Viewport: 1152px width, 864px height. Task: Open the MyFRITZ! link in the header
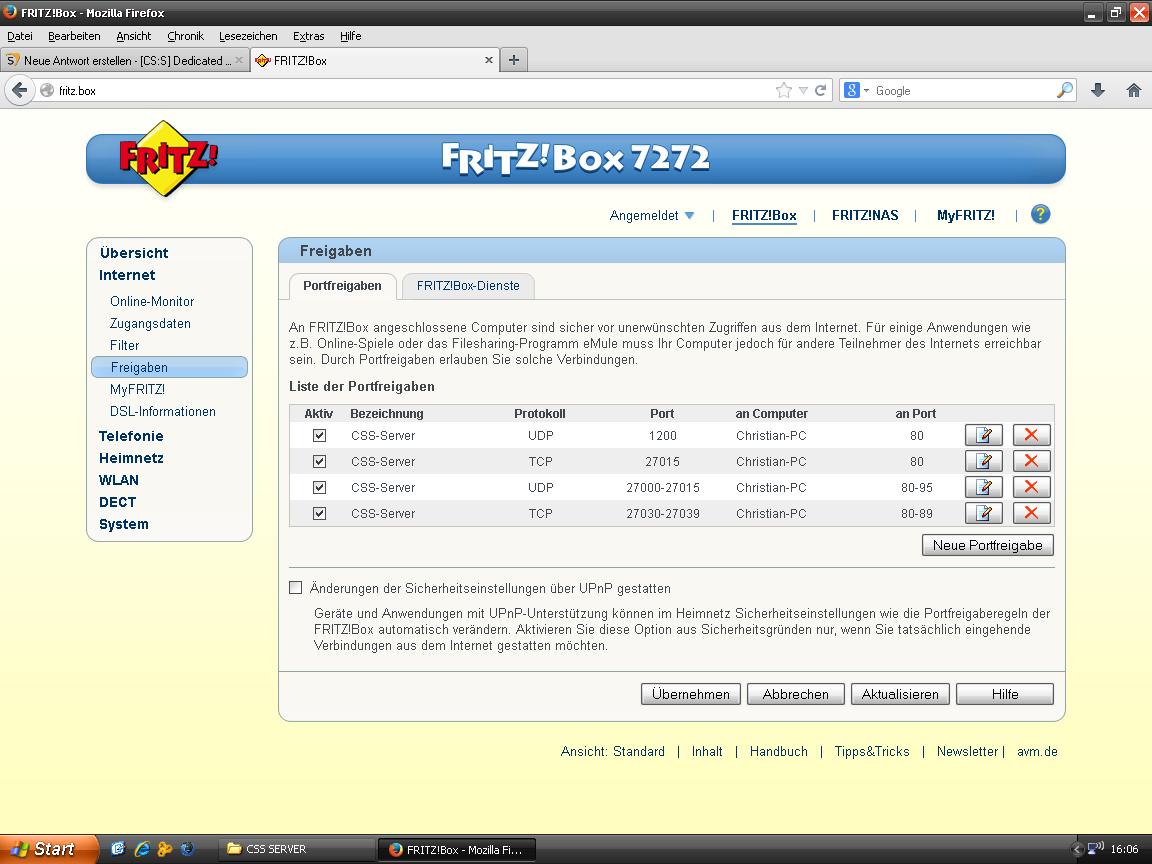pos(965,215)
